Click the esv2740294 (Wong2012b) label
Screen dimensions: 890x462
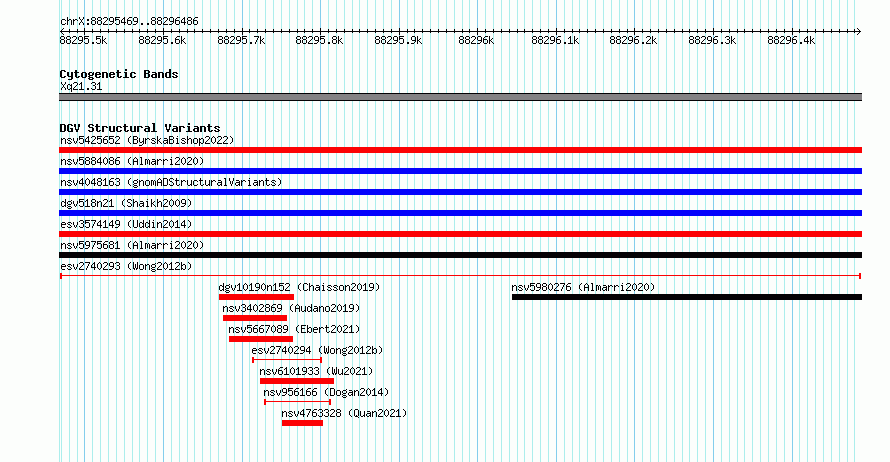point(317,350)
